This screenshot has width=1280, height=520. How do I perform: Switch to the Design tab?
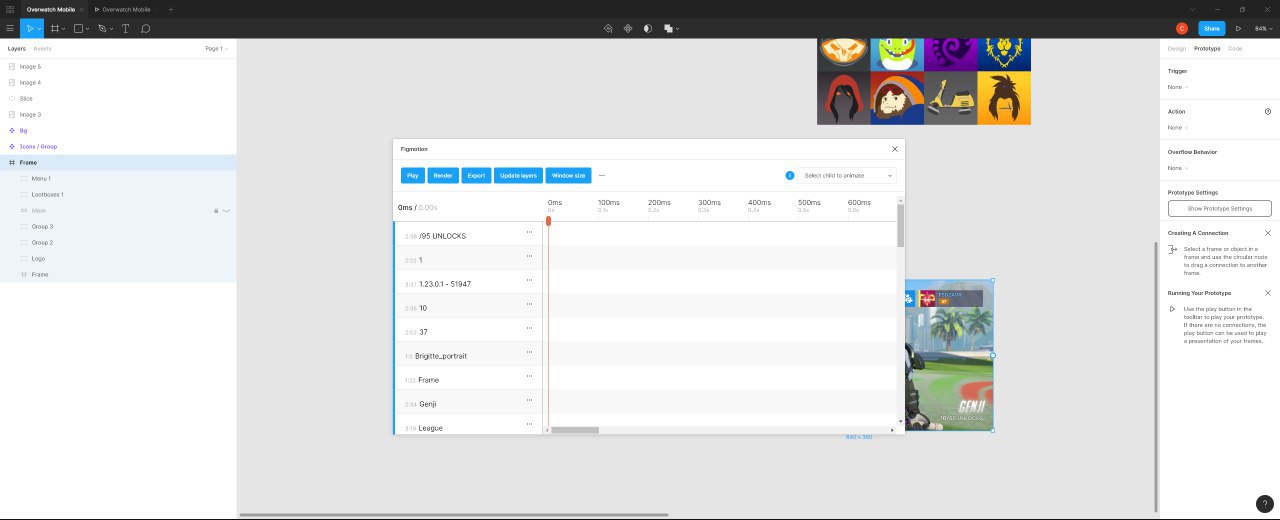(x=1177, y=48)
